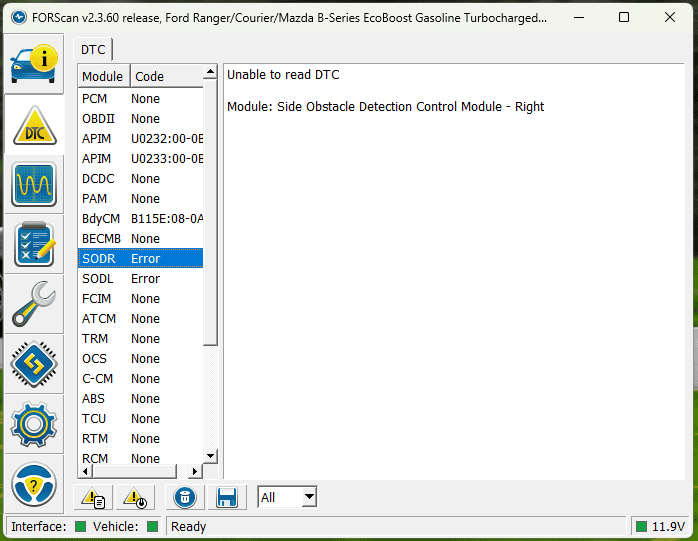Select the SODR Error row
This screenshot has height=541, width=698.
[x=141, y=258]
